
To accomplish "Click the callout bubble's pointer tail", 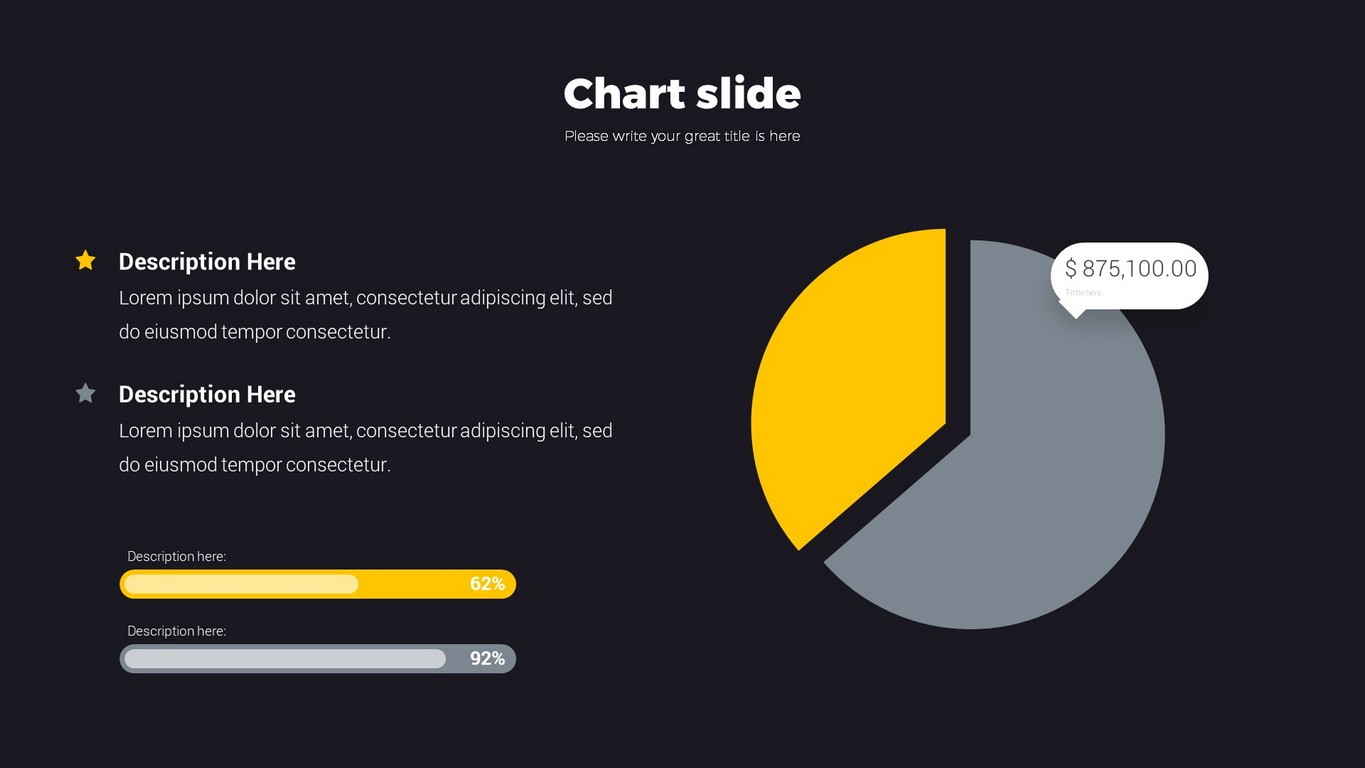I will pyautogui.click(x=1074, y=312).
